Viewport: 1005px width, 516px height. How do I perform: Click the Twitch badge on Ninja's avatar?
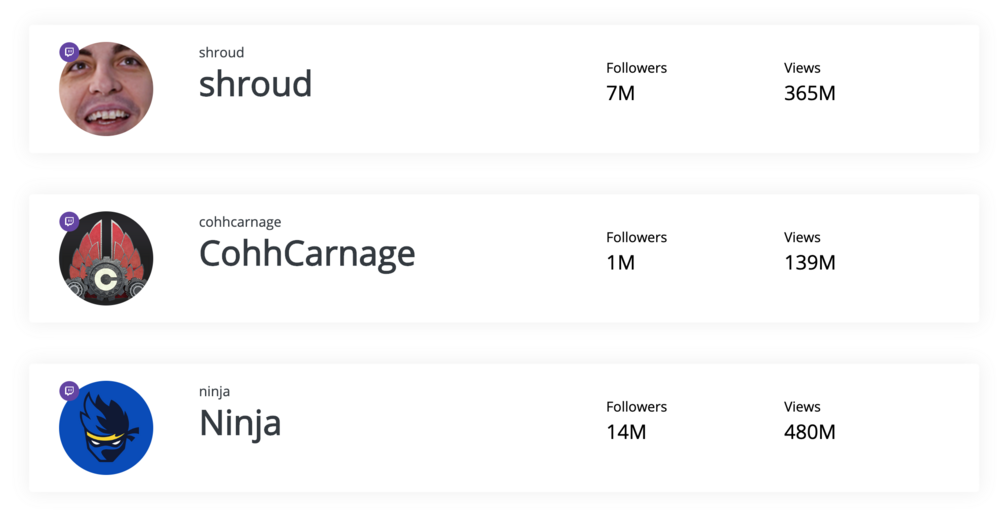pos(69,390)
